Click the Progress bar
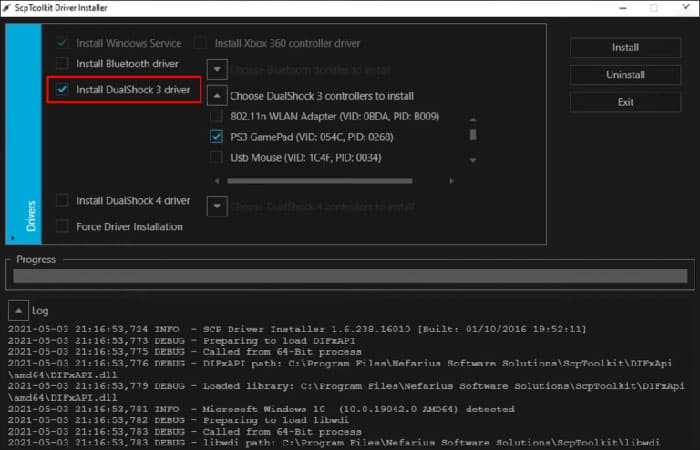Image resolution: width=700 pixels, height=450 pixels. pyautogui.click(x=350, y=276)
